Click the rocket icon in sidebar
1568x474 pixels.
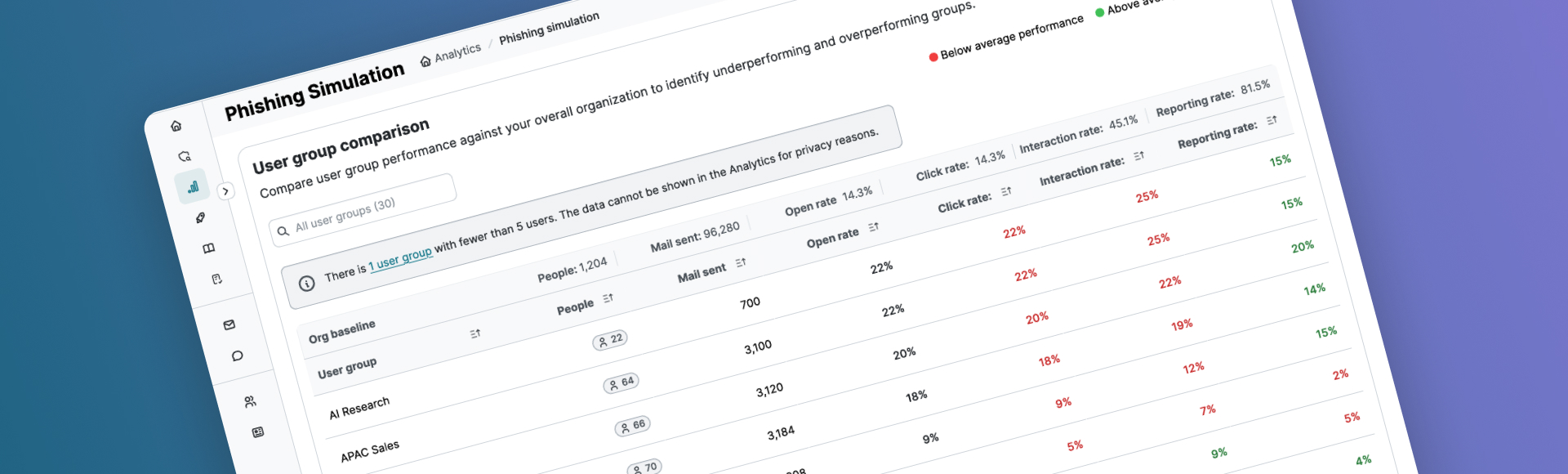(x=200, y=218)
